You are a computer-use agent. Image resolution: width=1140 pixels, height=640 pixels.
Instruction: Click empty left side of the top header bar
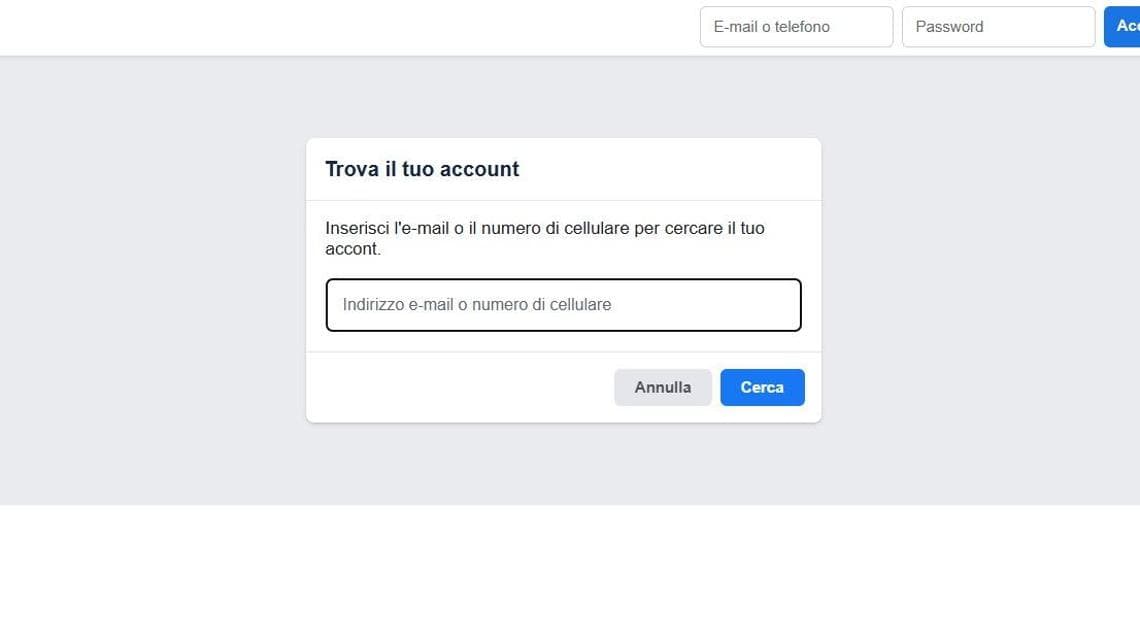(300, 27)
